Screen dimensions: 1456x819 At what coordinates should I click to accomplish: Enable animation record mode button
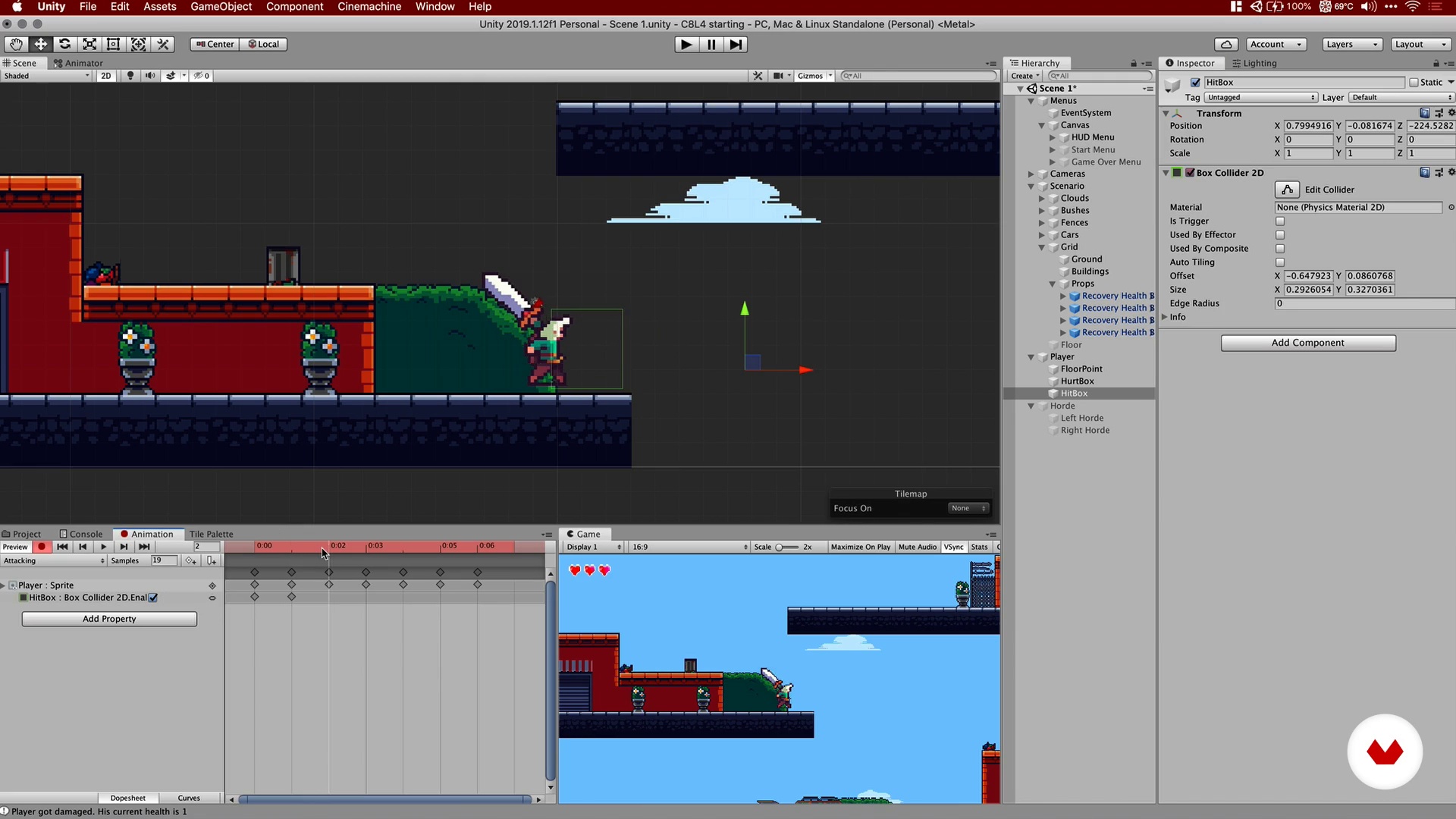click(x=42, y=547)
